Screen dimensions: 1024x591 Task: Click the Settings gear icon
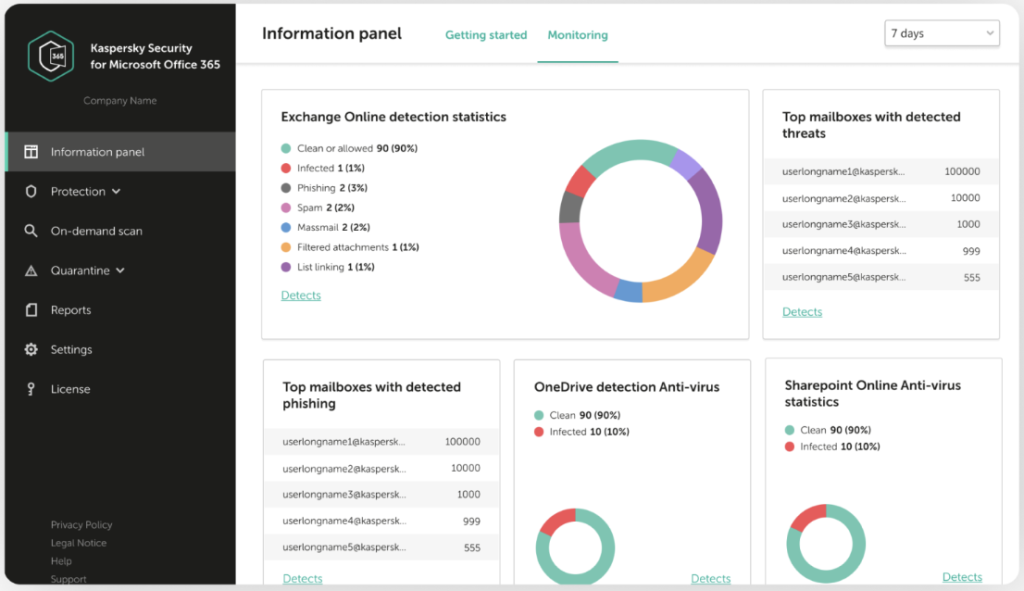coord(31,349)
